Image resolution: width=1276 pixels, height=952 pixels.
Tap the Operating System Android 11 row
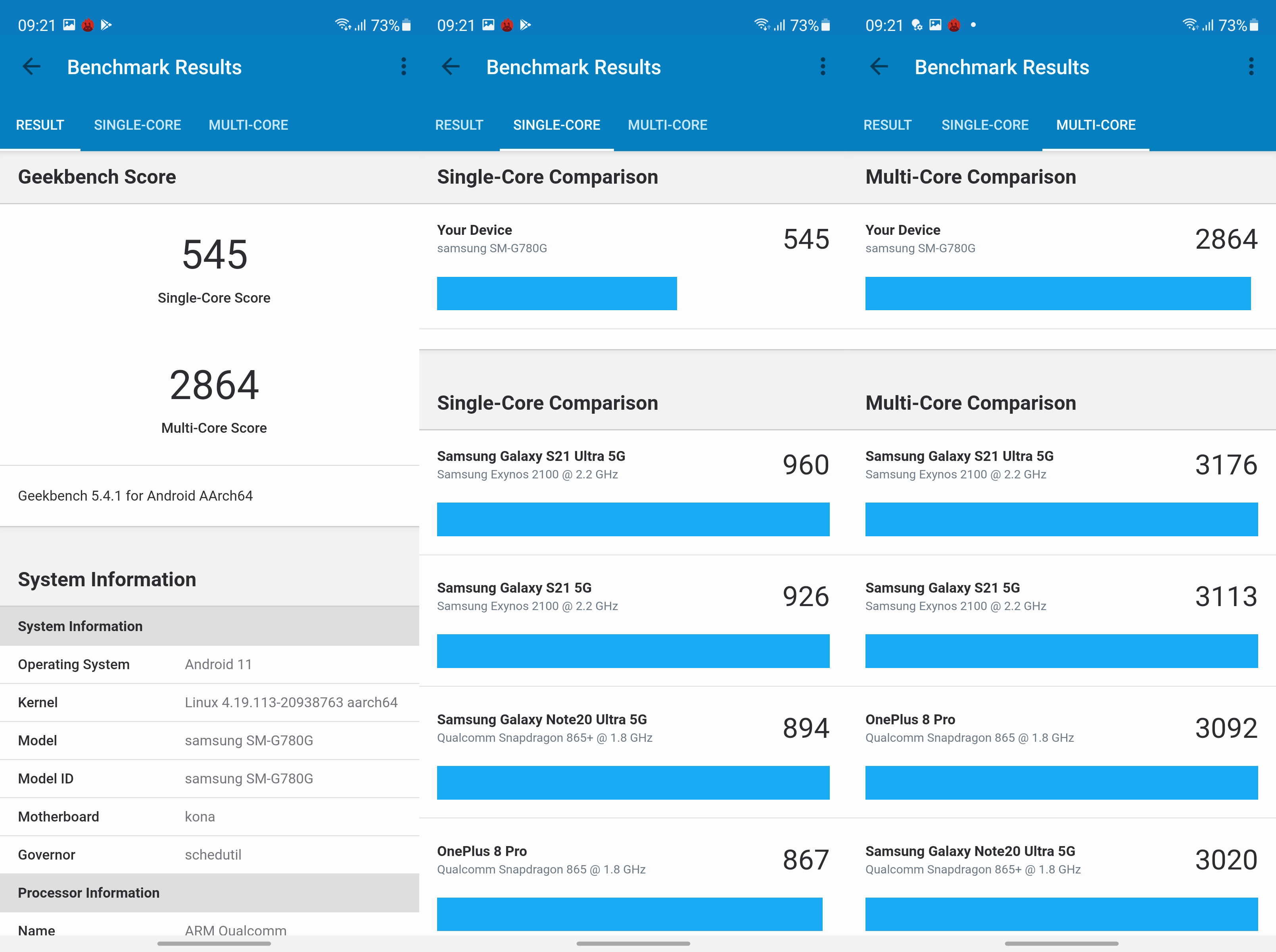click(x=210, y=664)
